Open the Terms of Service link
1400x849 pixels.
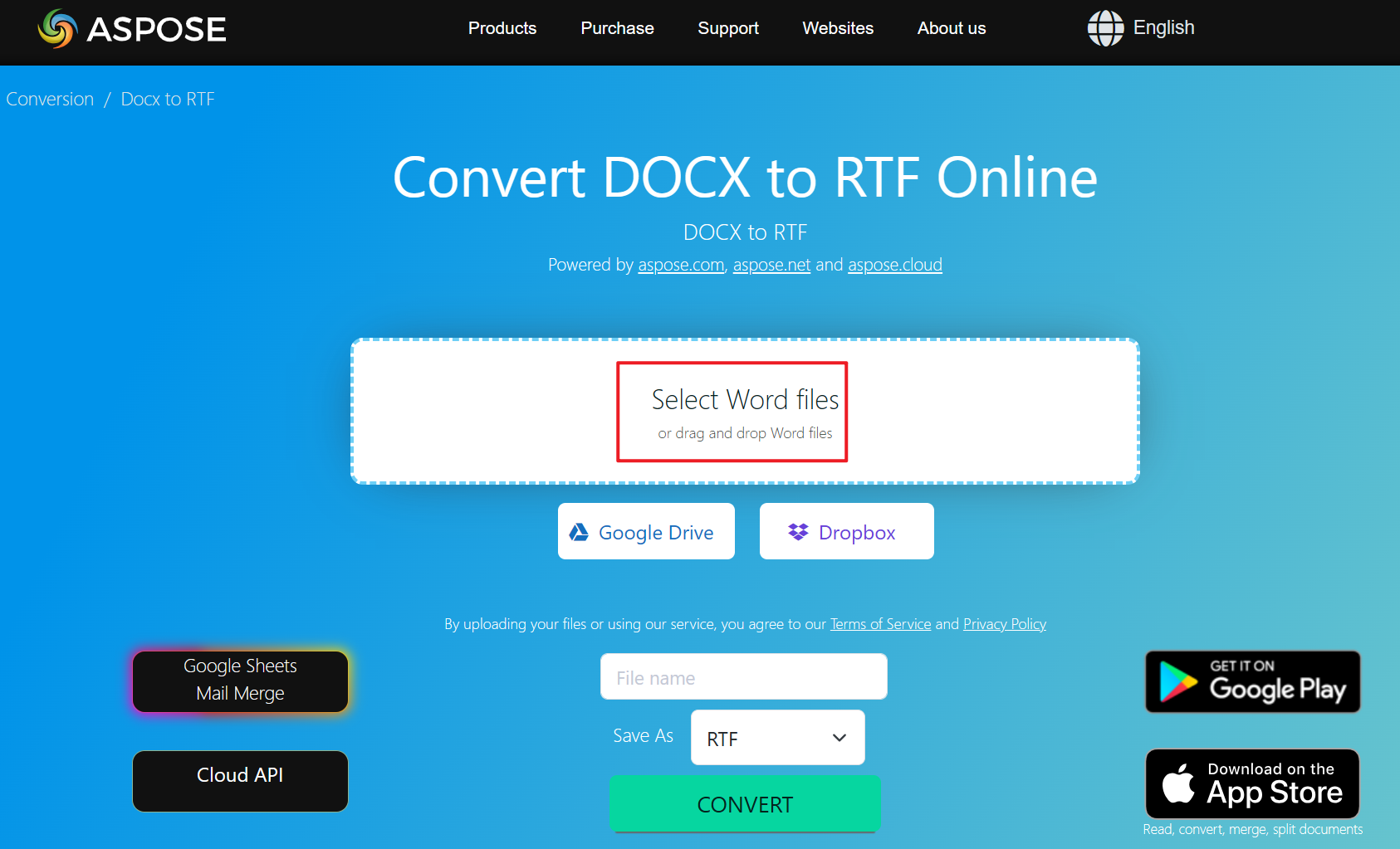point(880,623)
